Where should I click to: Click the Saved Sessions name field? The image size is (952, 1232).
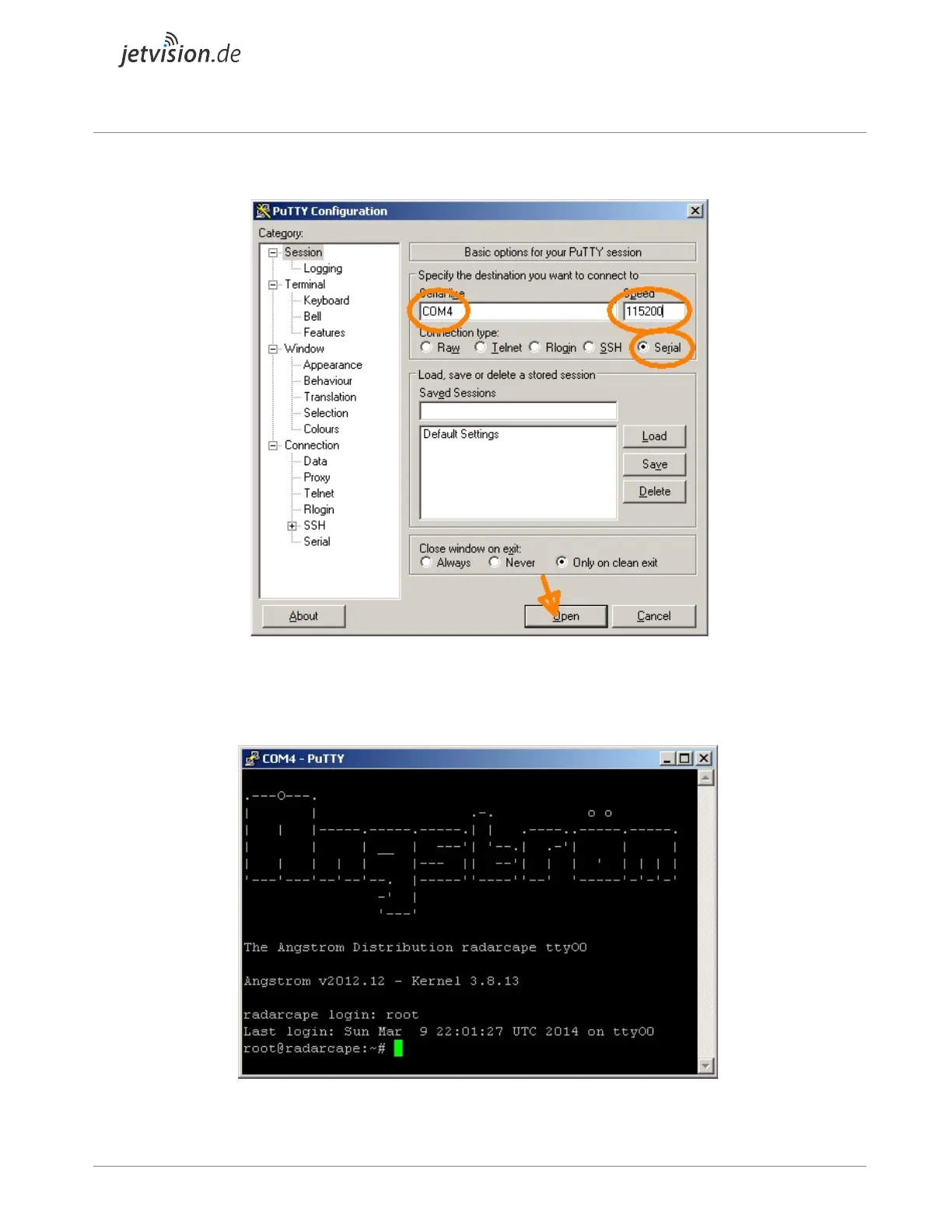[518, 411]
